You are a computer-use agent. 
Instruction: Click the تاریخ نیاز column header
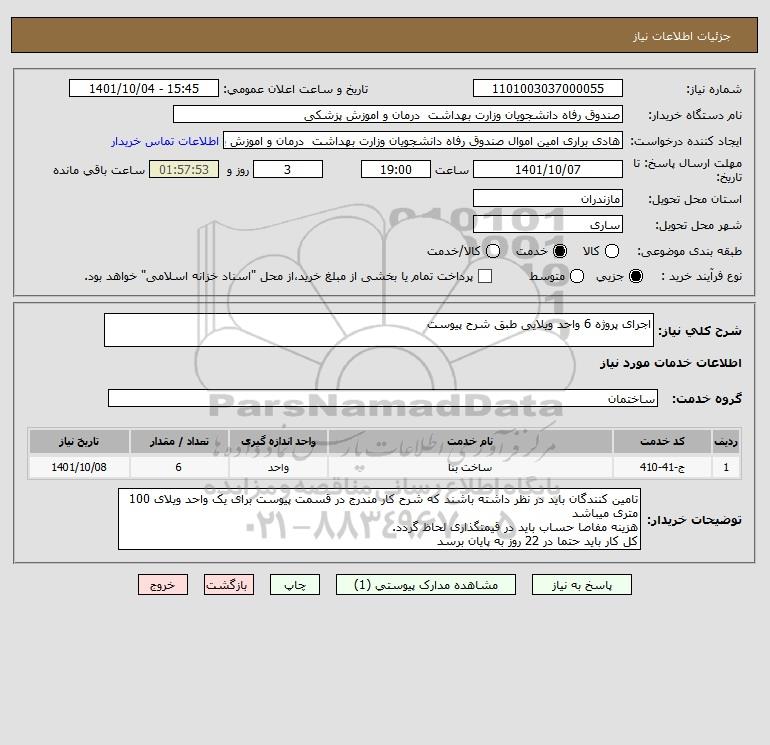click(79, 441)
